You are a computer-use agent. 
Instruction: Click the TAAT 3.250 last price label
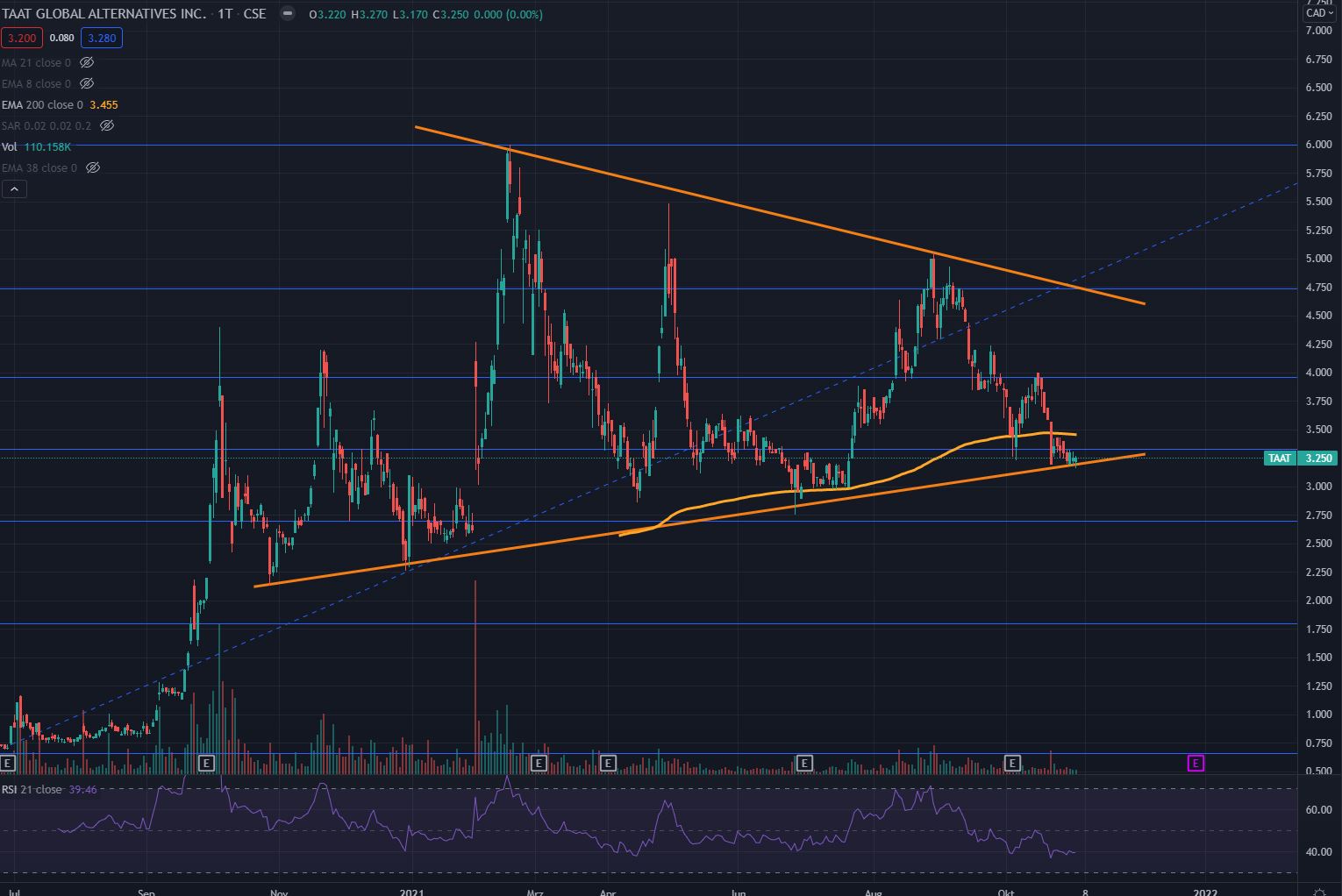[1299, 459]
